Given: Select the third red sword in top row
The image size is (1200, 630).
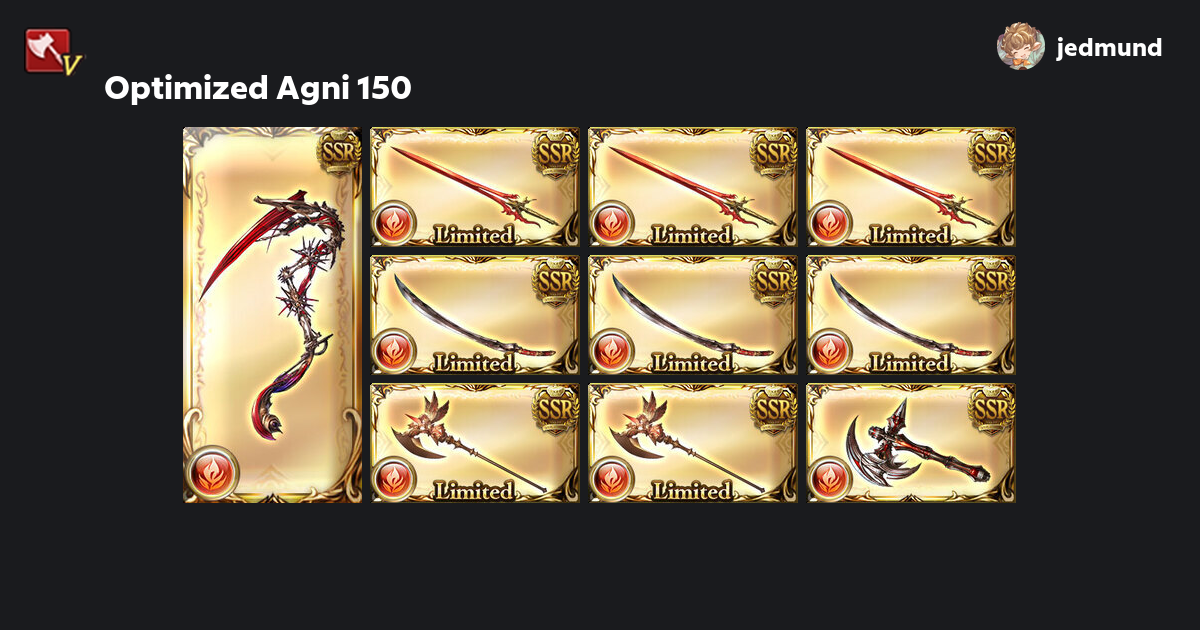Looking at the screenshot, I should pyautogui.click(x=911, y=187).
